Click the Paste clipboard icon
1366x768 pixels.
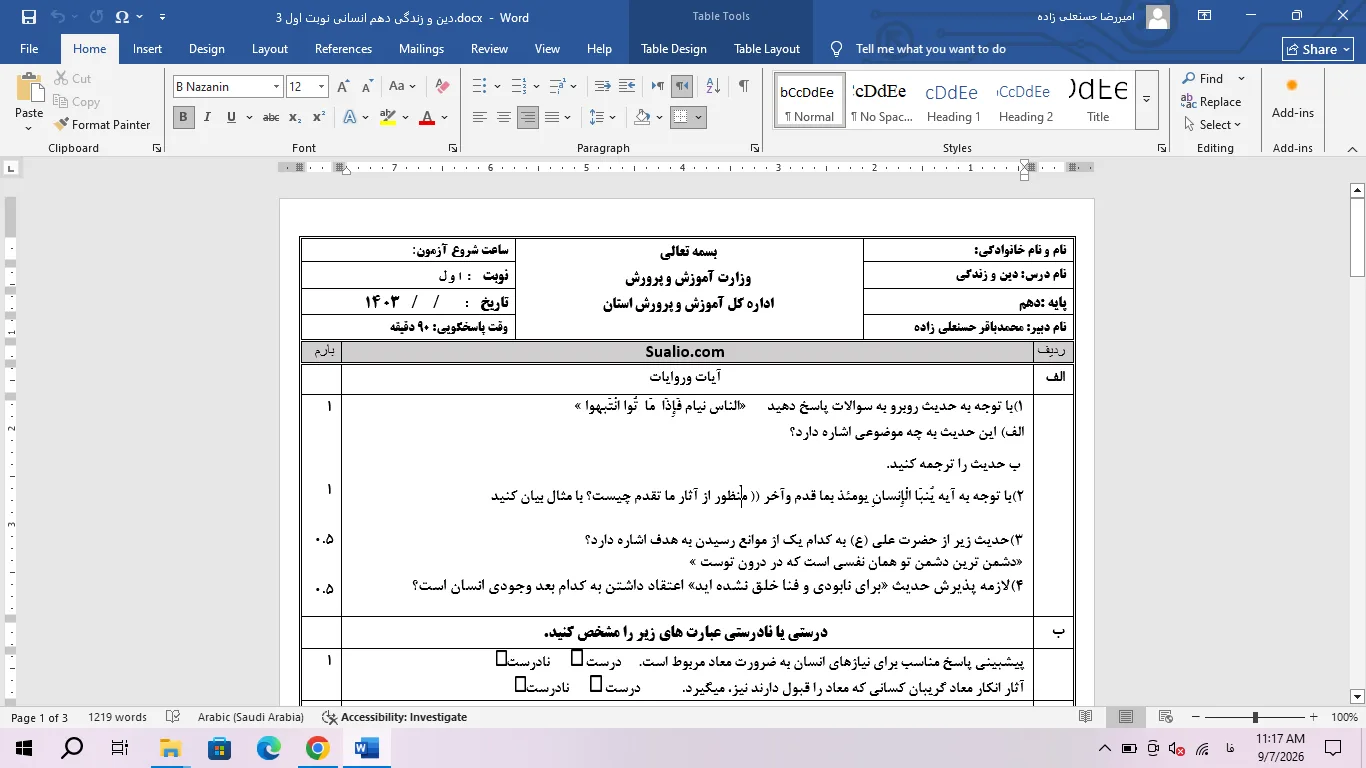click(29, 89)
